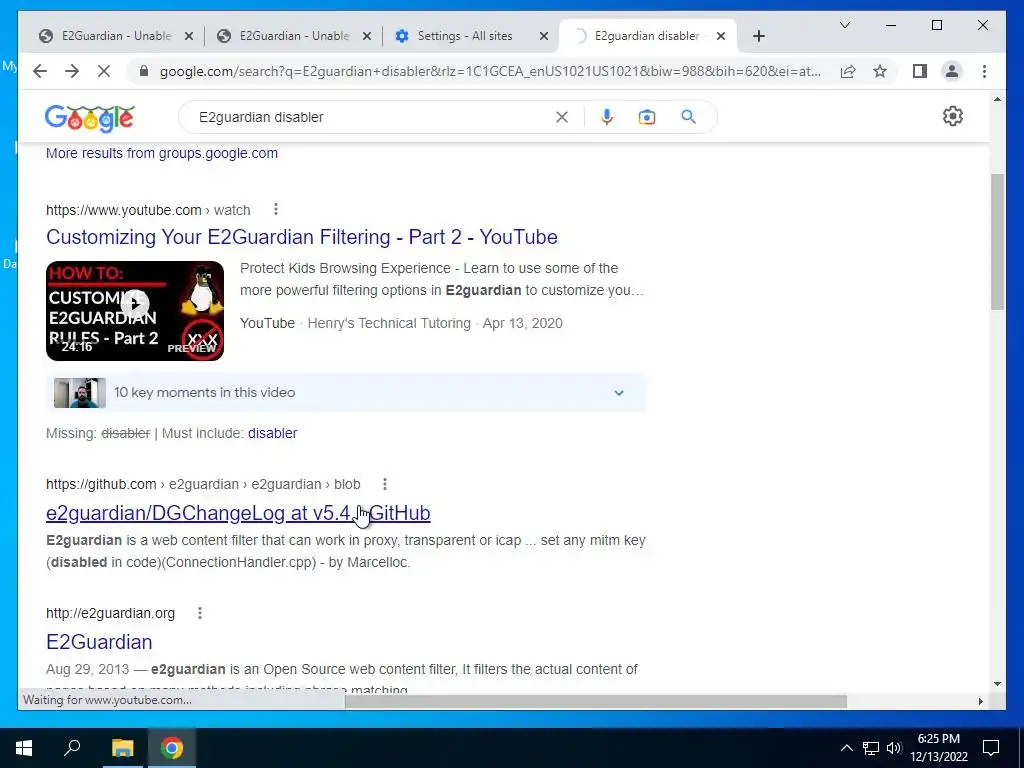Viewport: 1024px width, 768px height.
Task: Click the horizontal scroll-right arrow
Action: pyautogui.click(x=980, y=701)
